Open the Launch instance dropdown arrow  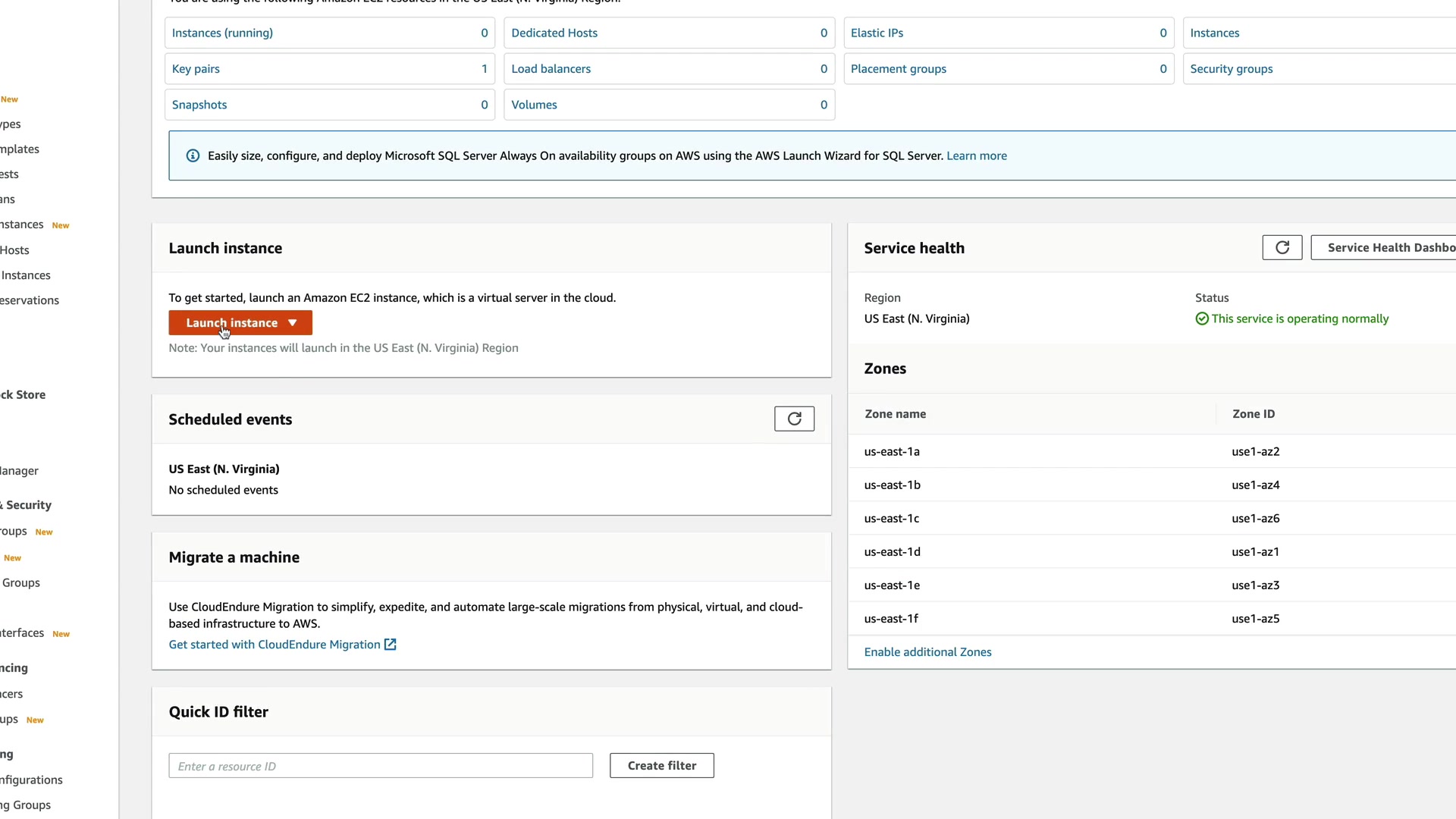click(293, 323)
